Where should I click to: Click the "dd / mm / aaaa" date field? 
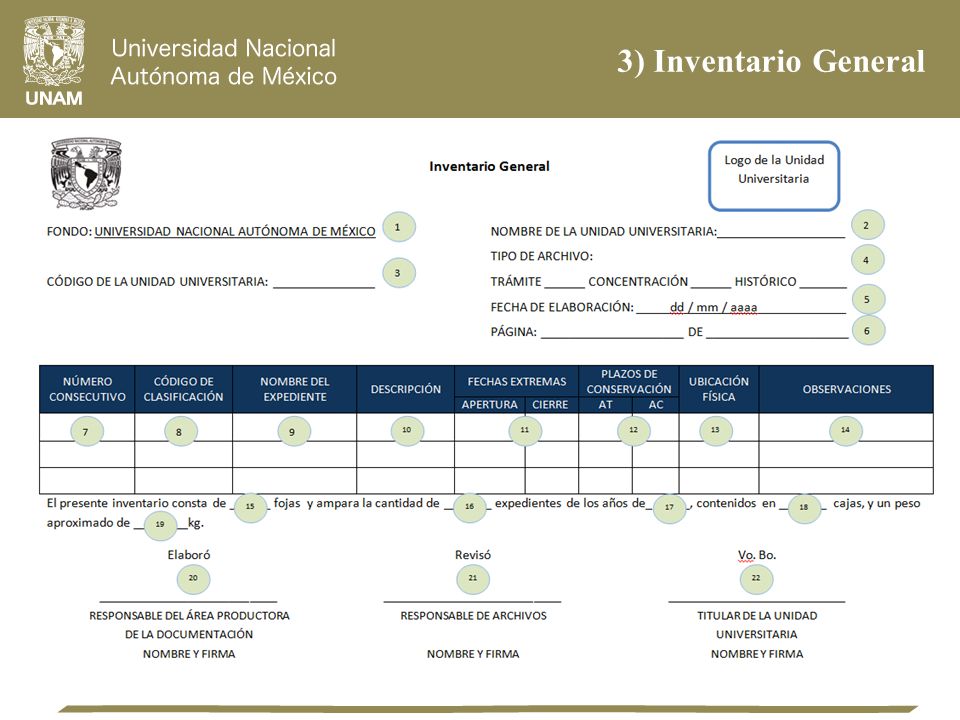coord(741,307)
